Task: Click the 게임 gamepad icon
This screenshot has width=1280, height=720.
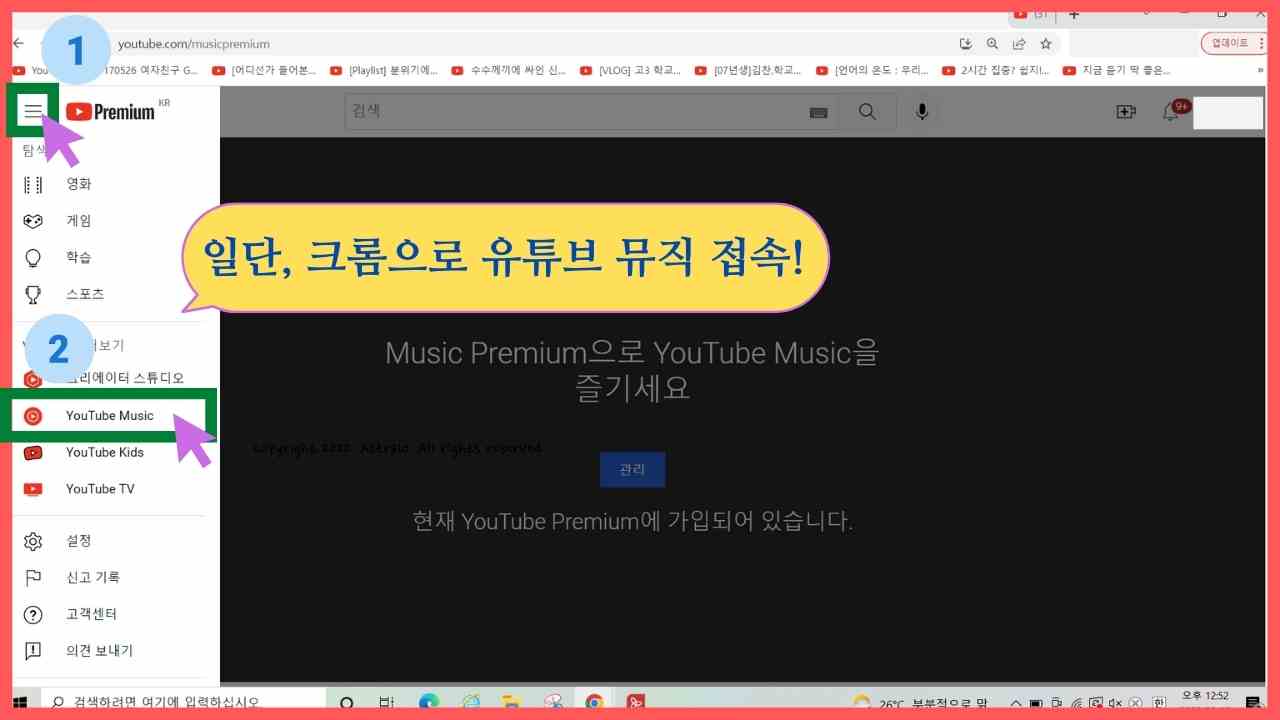Action: (x=33, y=221)
